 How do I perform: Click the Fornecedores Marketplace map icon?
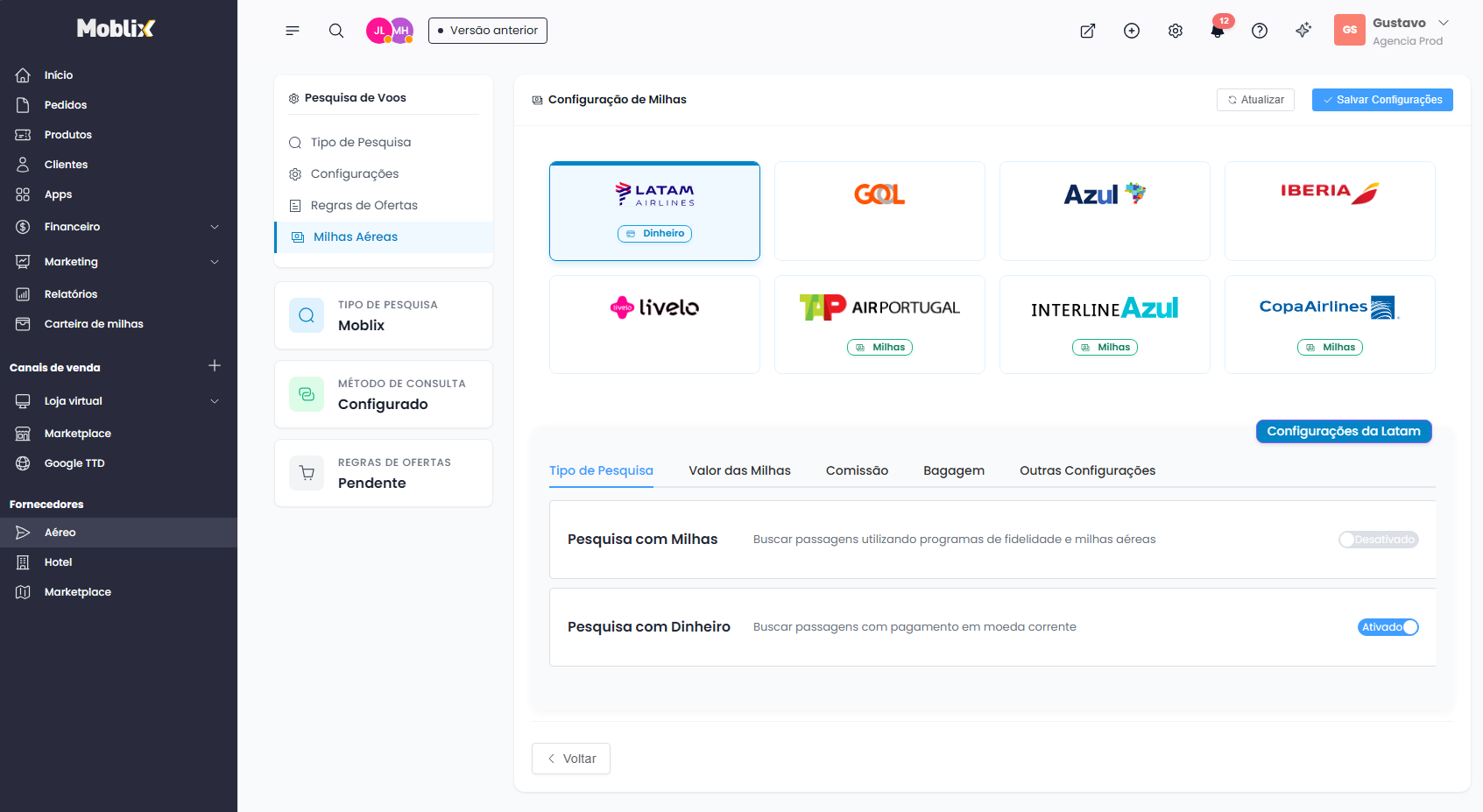point(24,592)
